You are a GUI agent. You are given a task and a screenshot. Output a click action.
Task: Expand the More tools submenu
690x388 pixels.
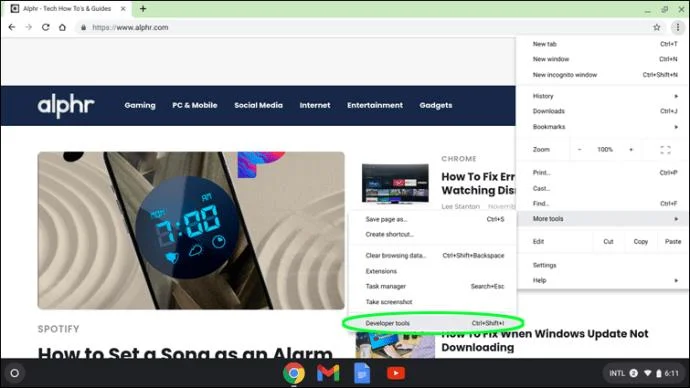click(x=603, y=219)
